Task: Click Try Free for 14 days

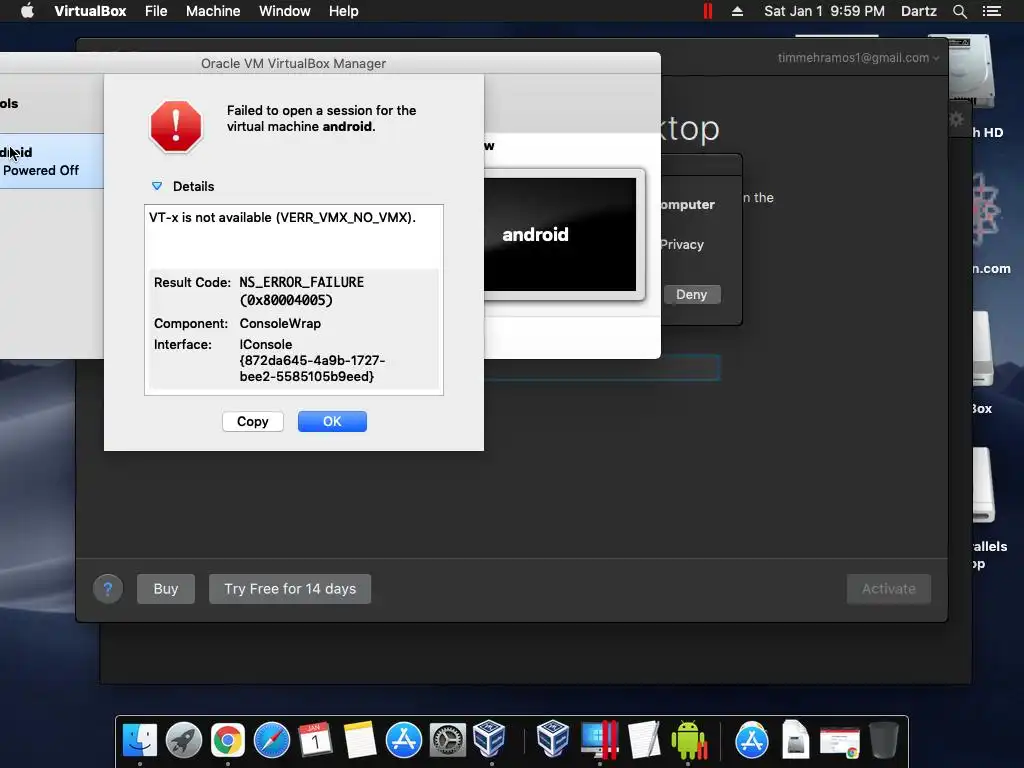Action: pyautogui.click(x=290, y=589)
